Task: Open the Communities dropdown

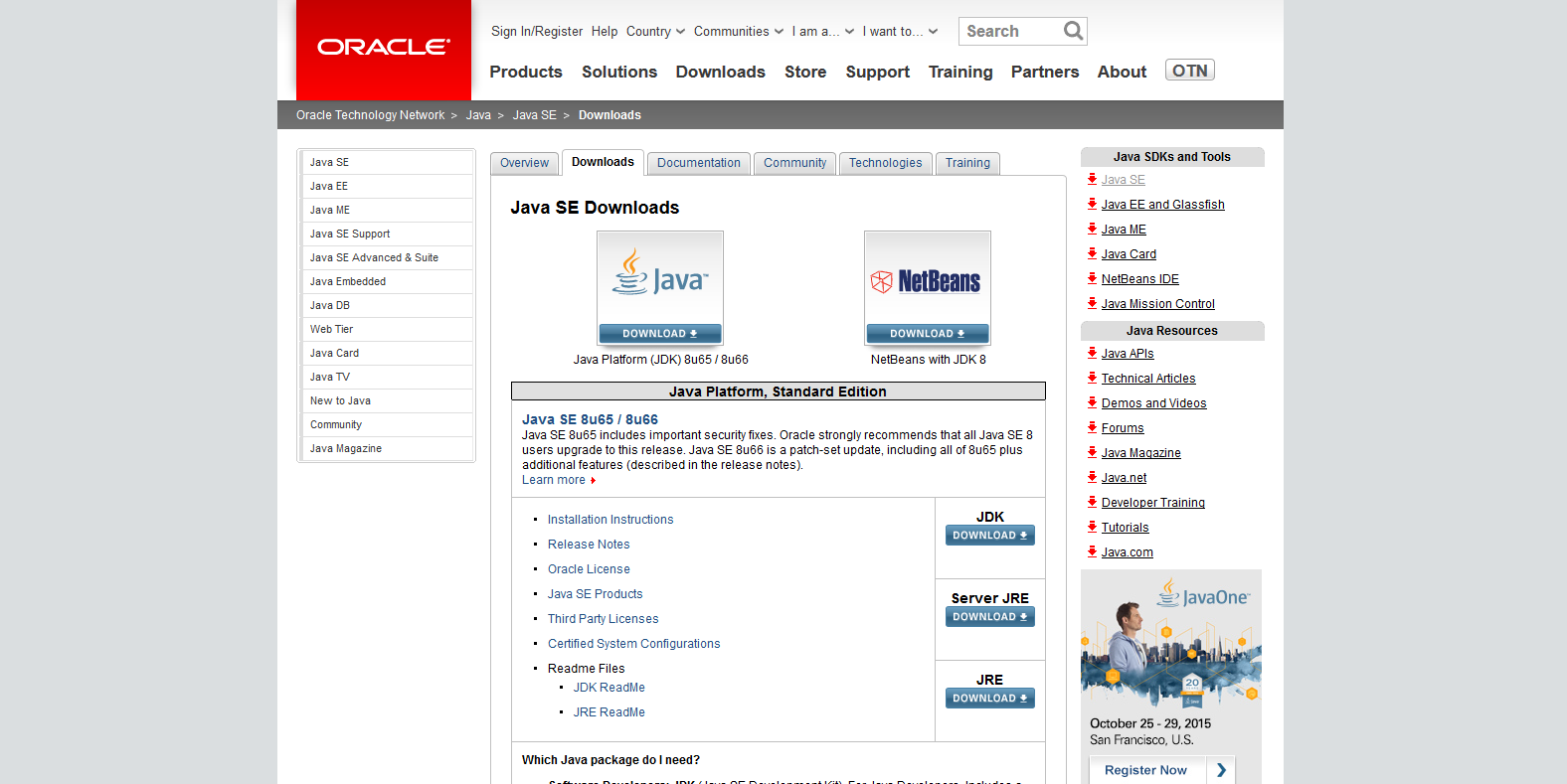Action: pos(739,32)
